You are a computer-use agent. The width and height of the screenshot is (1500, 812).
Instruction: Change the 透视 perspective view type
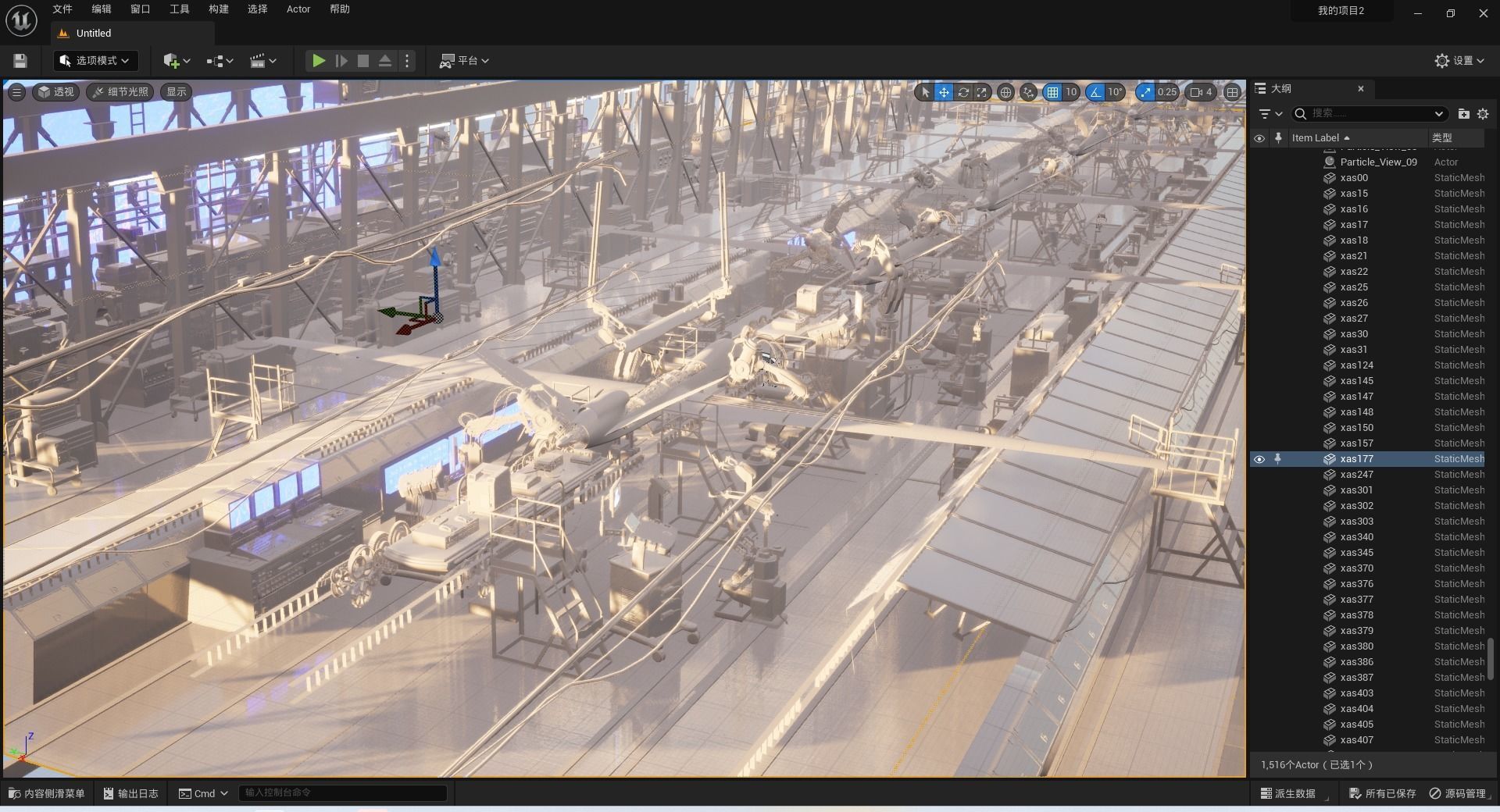coord(56,92)
